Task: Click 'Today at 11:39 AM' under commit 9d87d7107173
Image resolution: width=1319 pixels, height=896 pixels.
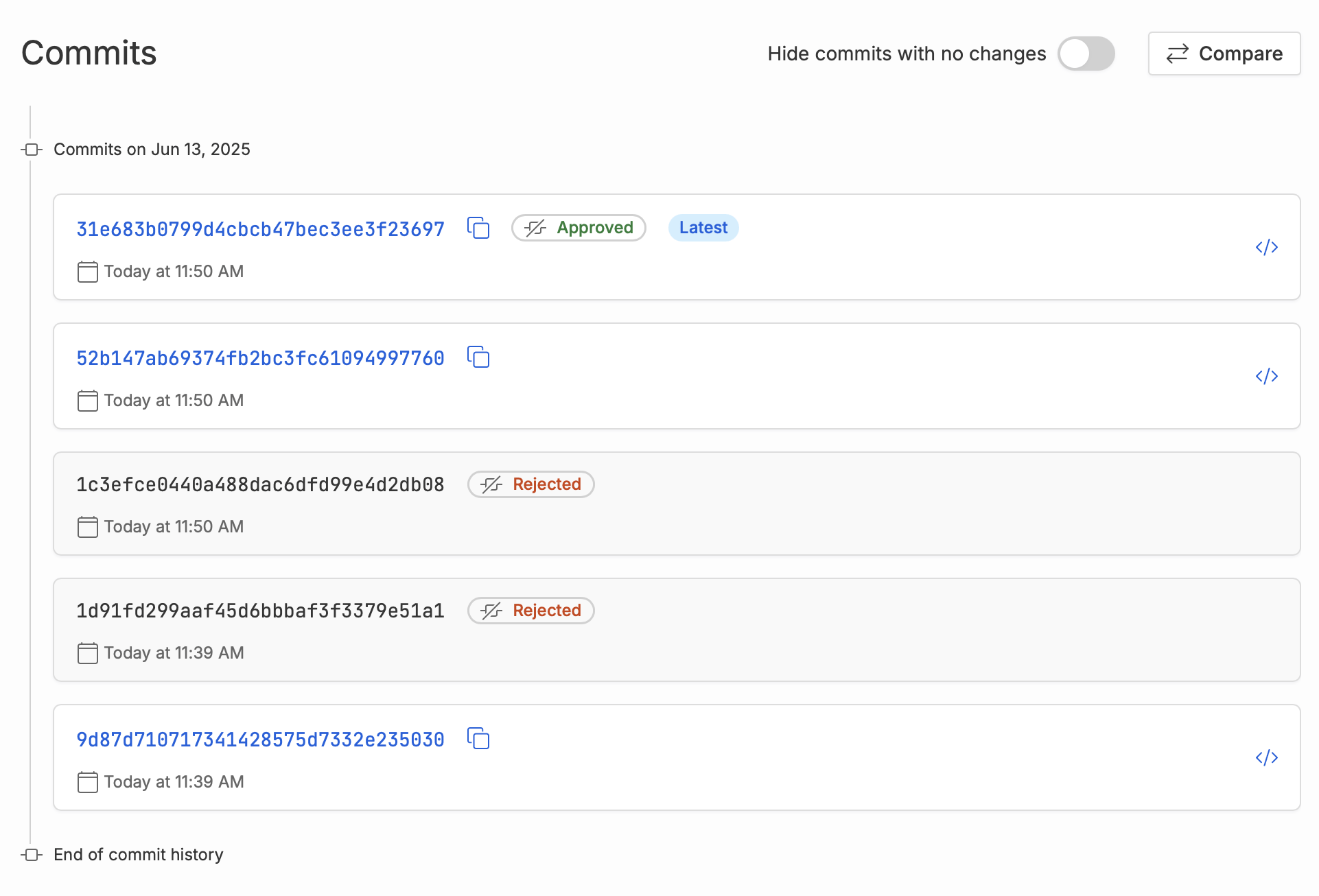Action: click(x=174, y=782)
